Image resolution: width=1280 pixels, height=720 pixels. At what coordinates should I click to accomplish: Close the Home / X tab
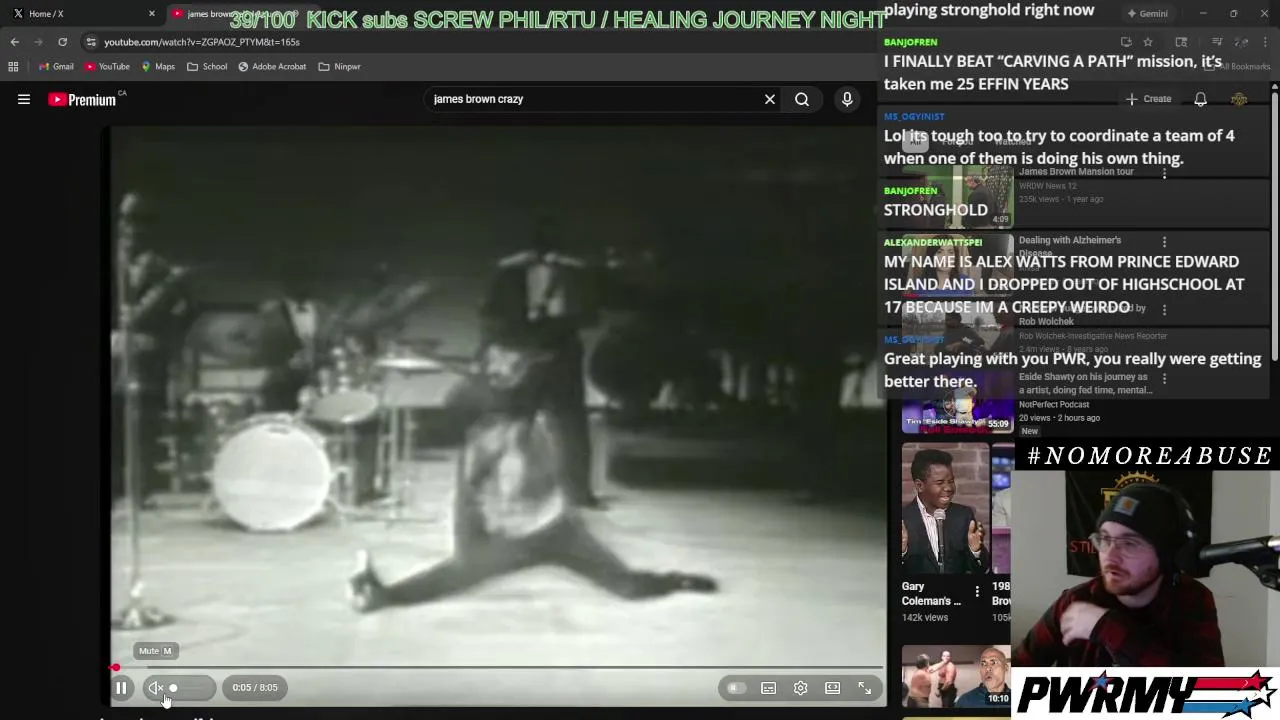coord(152,14)
